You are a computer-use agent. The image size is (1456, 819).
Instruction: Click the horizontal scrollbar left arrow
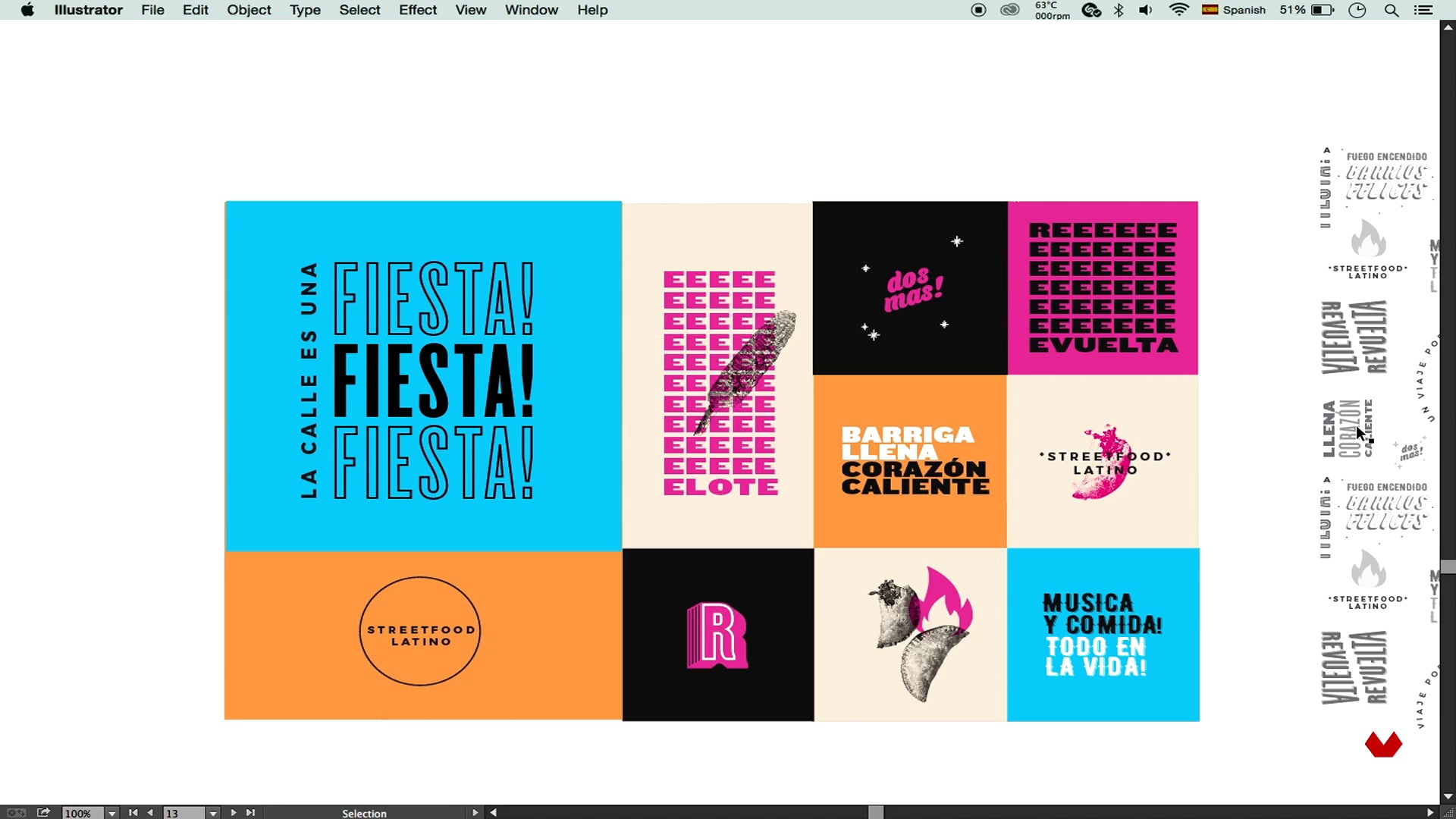click(494, 812)
